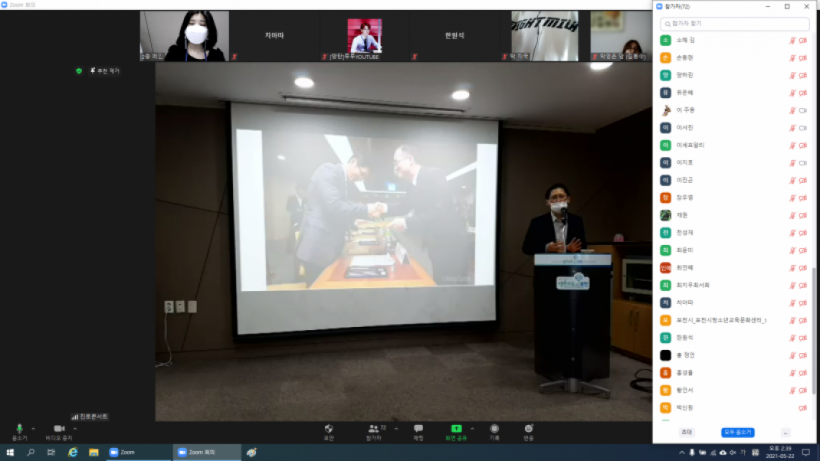Start screen sharing with green button
The height and width of the screenshot is (461, 820).
pos(456,429)
